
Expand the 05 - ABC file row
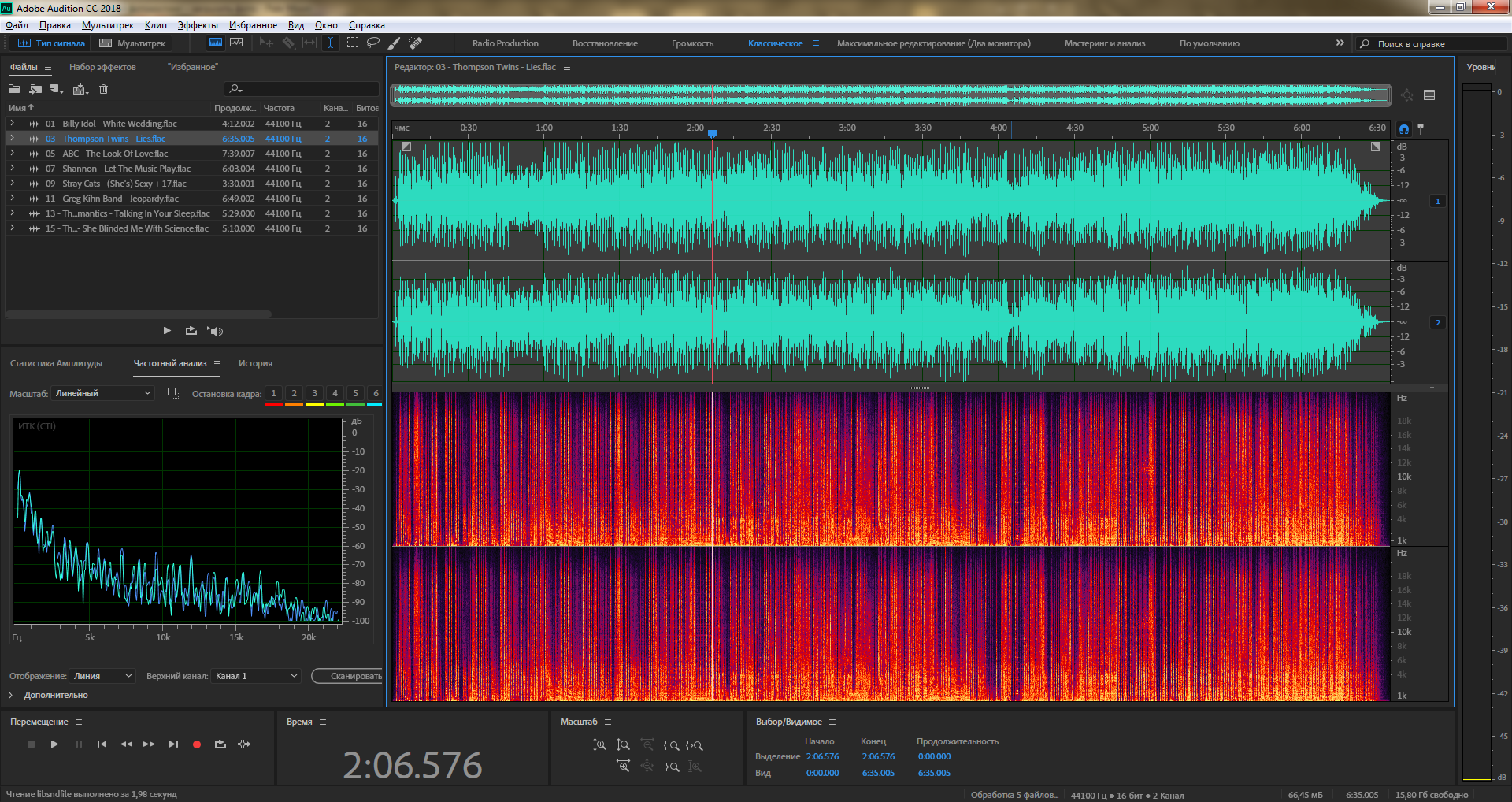tap(12, 154)
